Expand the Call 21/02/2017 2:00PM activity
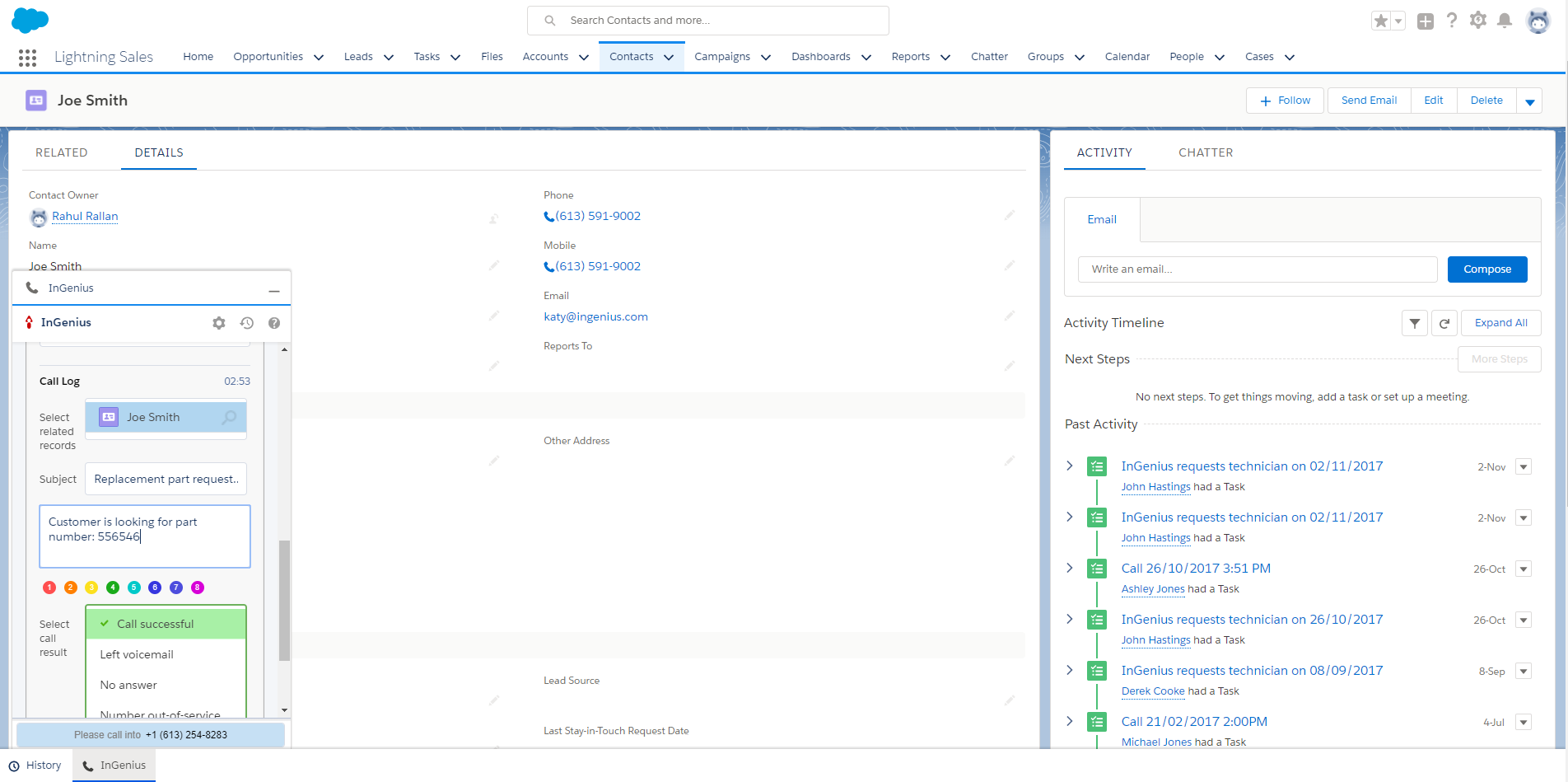The height and width of the screenshot is (782, 1568). click(1070, 722)
